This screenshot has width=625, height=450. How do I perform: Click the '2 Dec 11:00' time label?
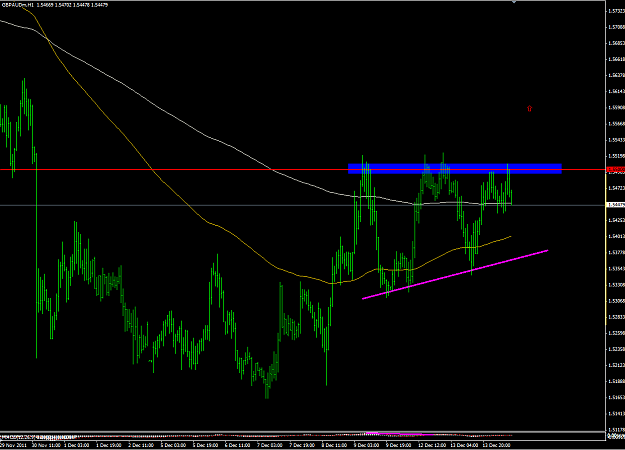click(142, 445)
